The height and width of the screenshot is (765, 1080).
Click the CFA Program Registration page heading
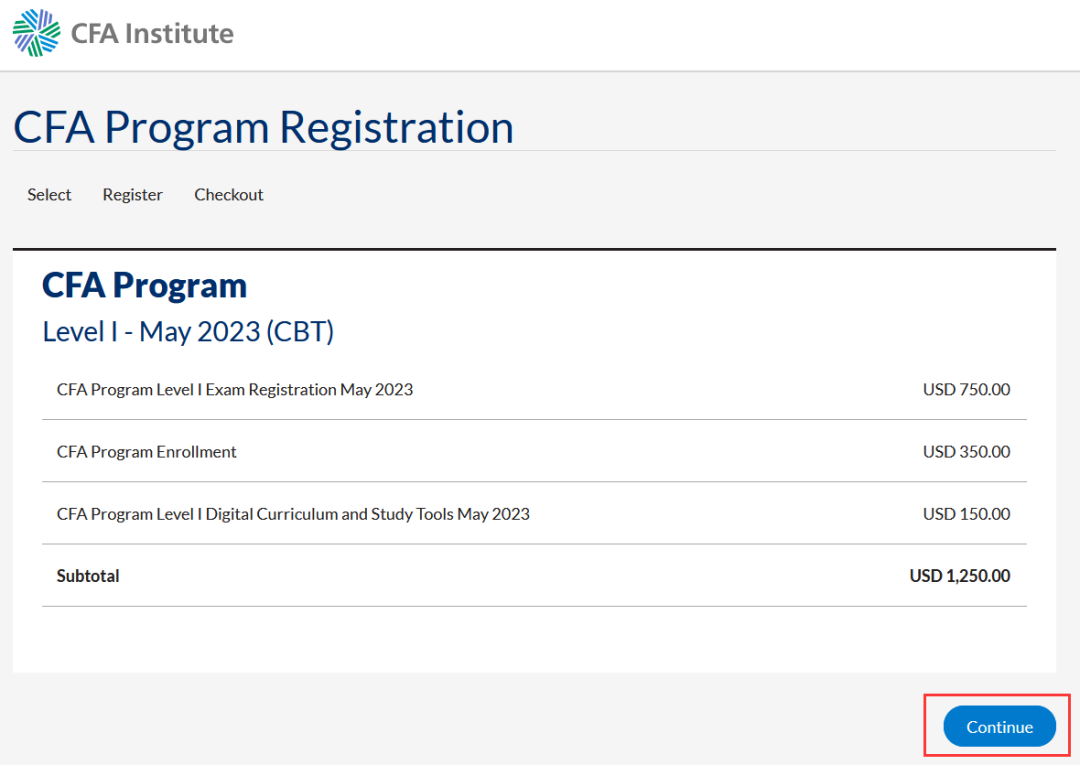point(263,127)
